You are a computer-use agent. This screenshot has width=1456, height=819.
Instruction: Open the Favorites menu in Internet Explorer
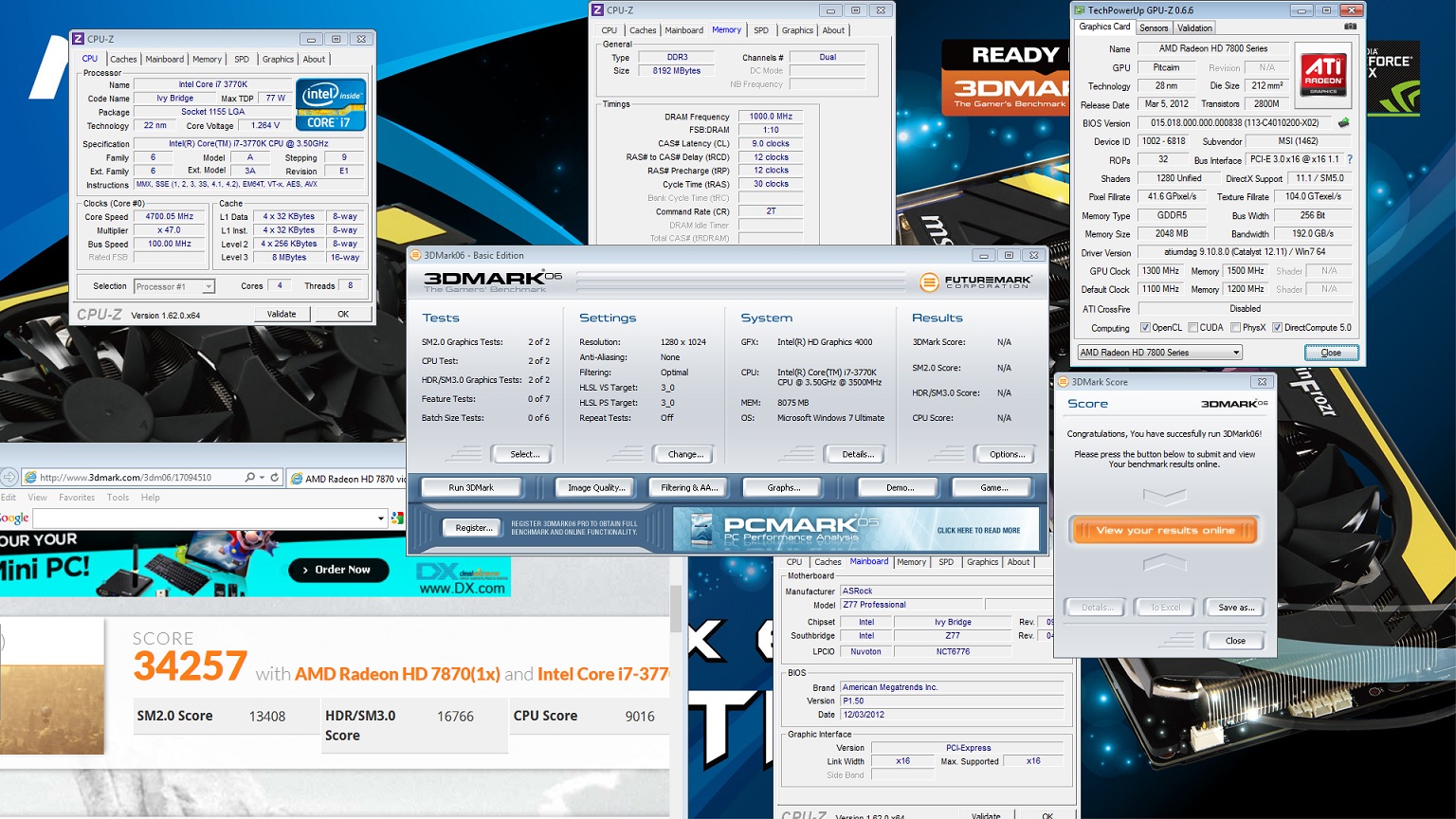tap(77, 498)
